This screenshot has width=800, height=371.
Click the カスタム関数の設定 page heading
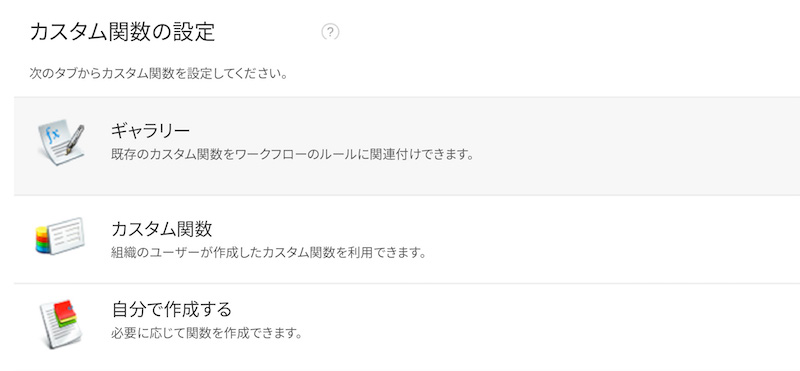[x=122, y=32]
